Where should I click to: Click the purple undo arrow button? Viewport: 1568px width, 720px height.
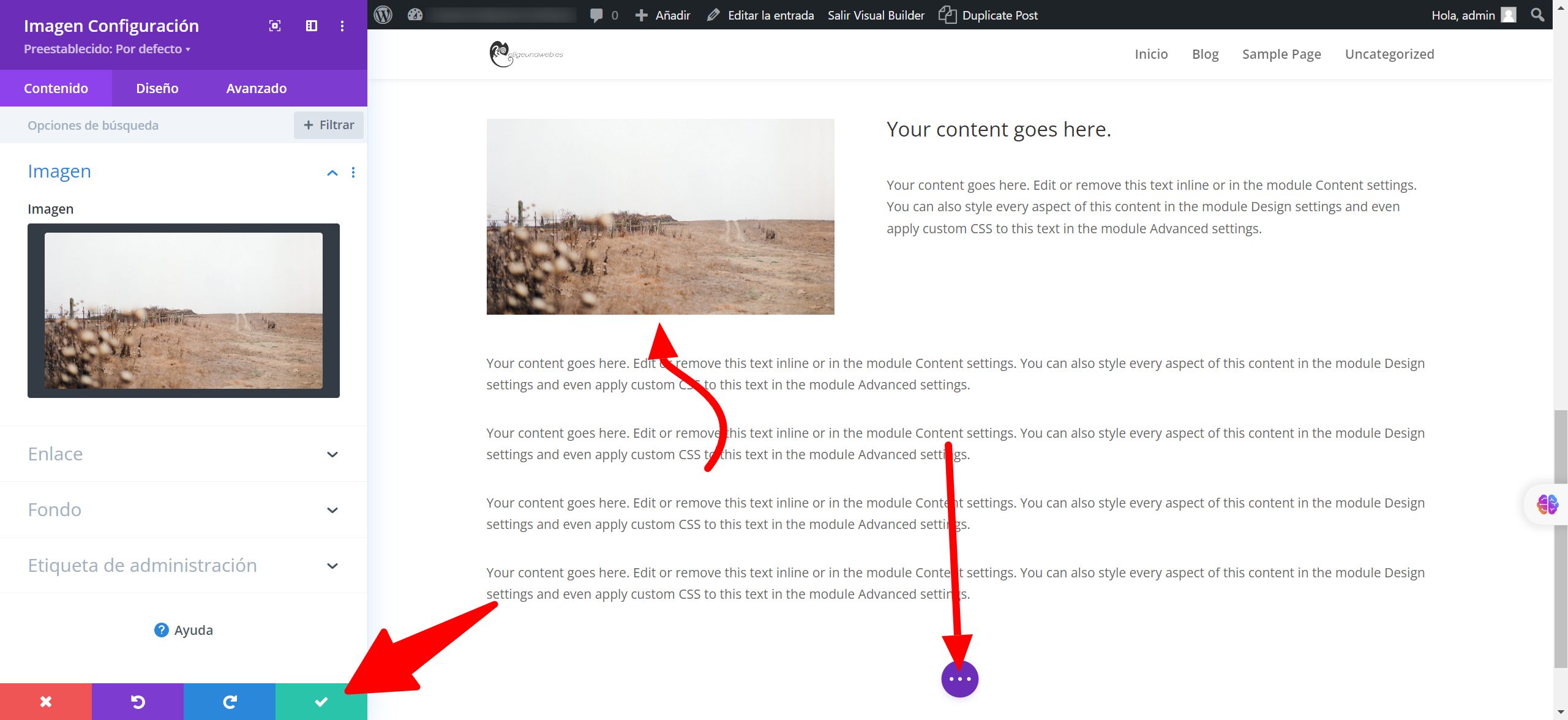138,702
